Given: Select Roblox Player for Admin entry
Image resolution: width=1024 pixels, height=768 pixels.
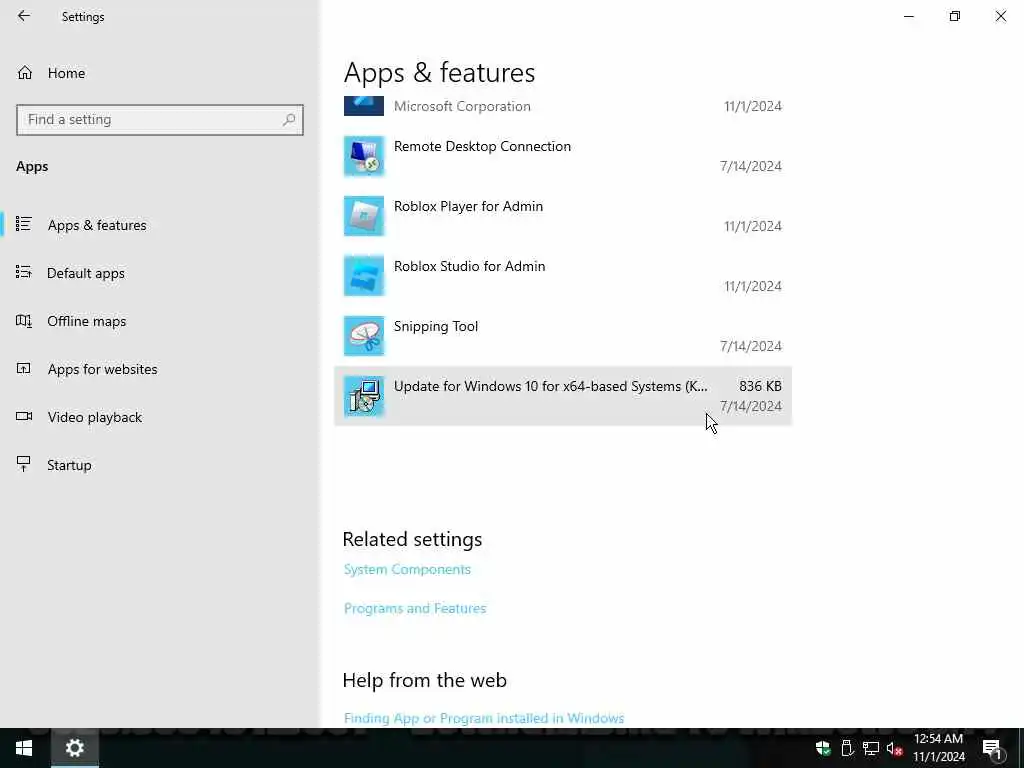Looking at the screenshot, I should click(468, 206).
